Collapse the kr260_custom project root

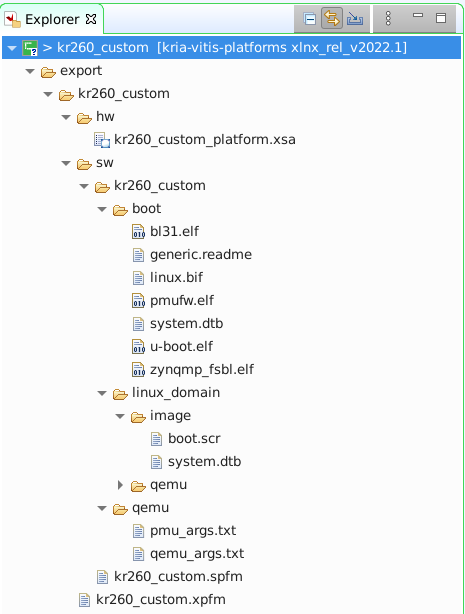pyautogui.click(x=12, y=49)
